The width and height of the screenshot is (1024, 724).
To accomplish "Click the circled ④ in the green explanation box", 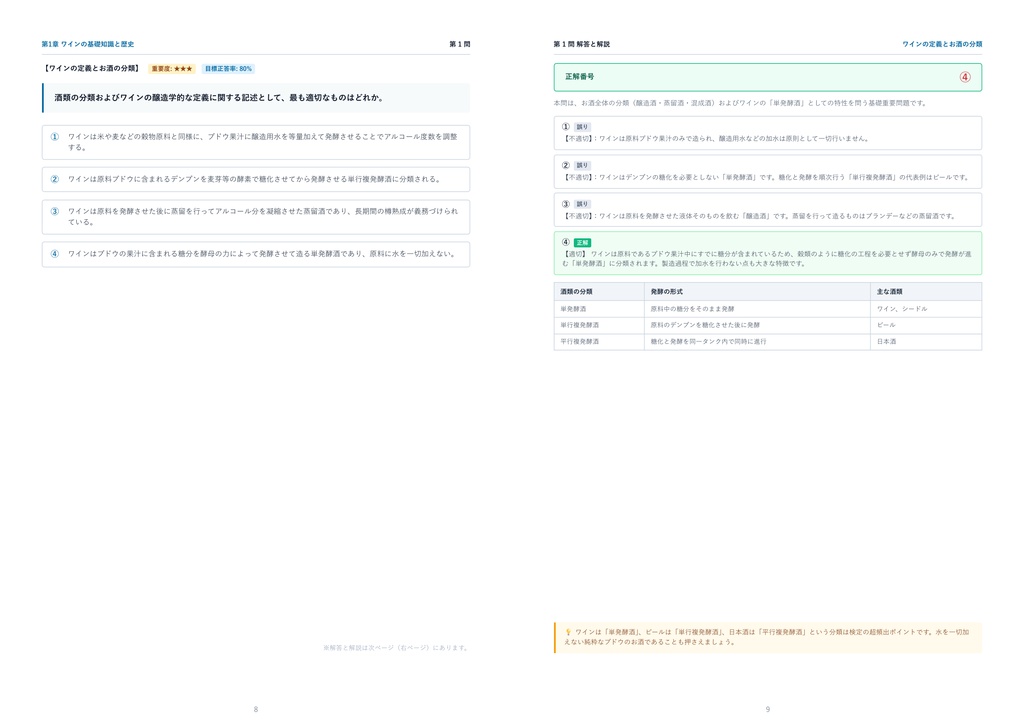I will [566, 243].
